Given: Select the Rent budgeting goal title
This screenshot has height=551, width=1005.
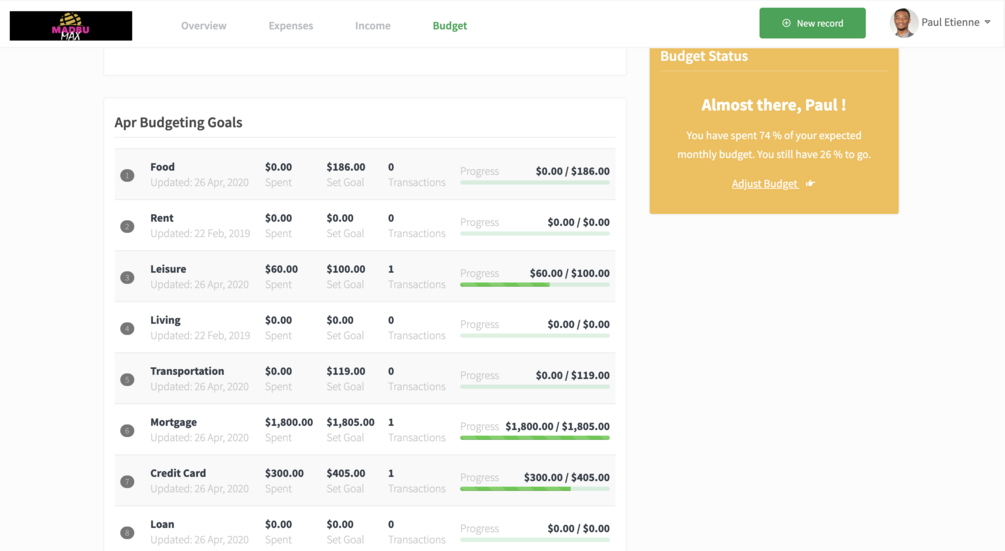Looking at the screenshot, I should (x=162, y=218).
